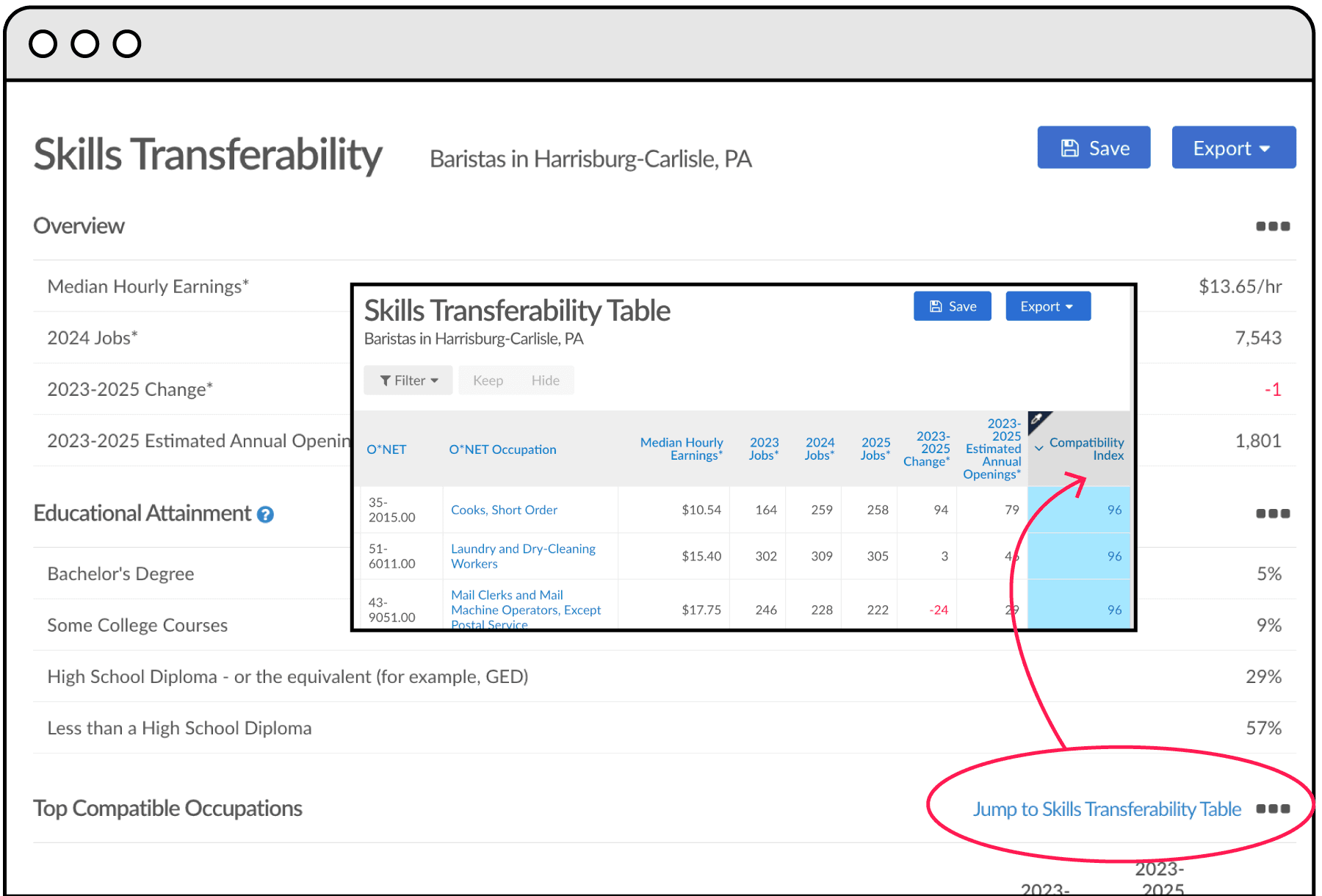Screen dimensions: 1322x896
Task: Open the Export dropdown in the page header
Action: pos(1233,147)
